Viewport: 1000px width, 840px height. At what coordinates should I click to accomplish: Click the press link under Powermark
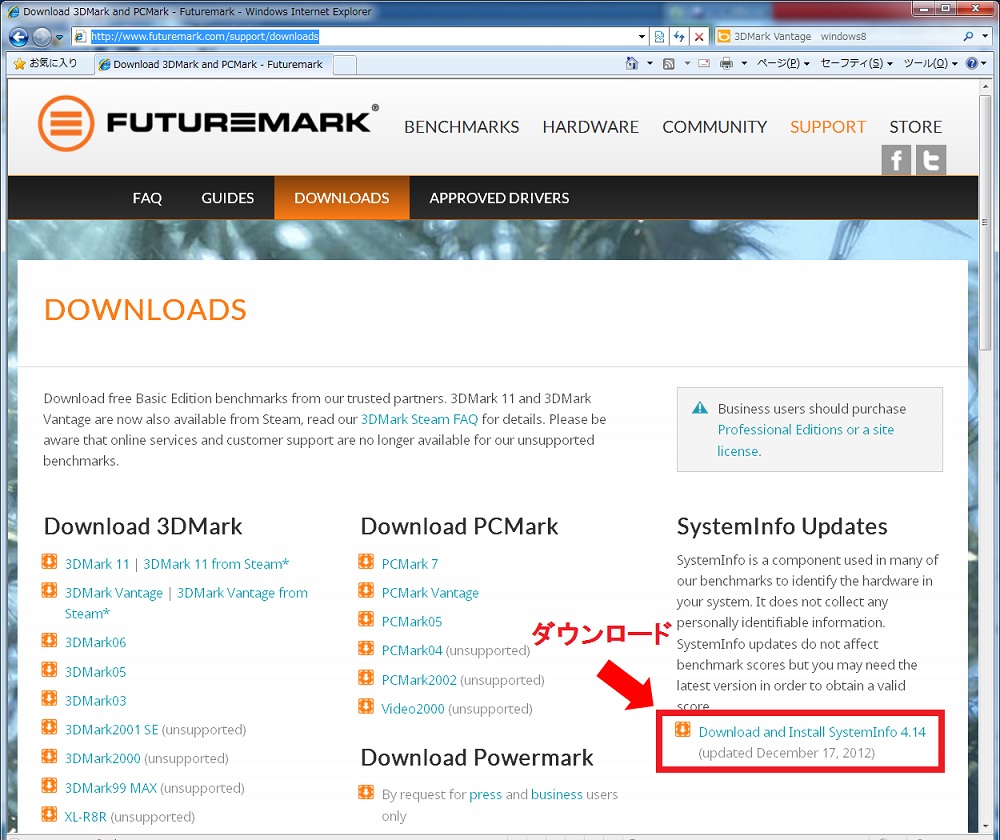(x=485, y=794)
